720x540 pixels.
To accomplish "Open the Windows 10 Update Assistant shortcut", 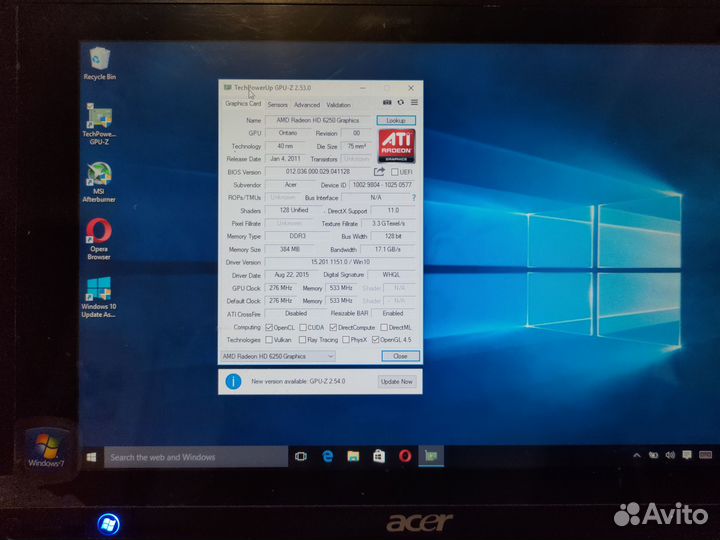I will [99, 297].
